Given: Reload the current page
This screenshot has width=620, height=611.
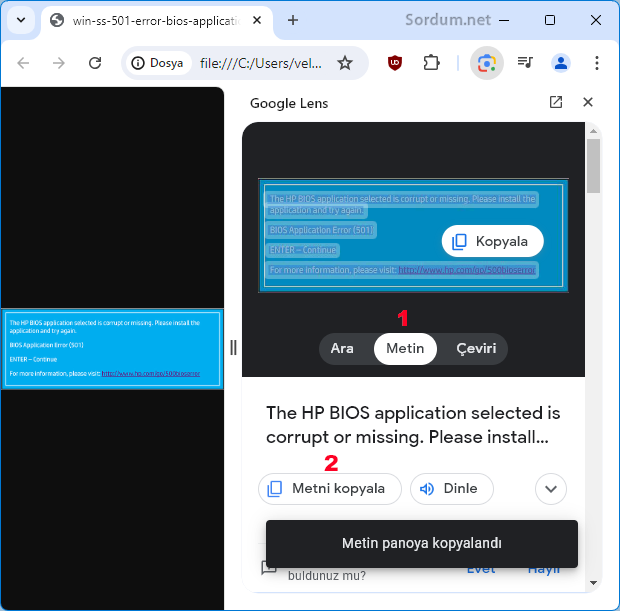Looking at the screenshot, I should click(95, 63).
